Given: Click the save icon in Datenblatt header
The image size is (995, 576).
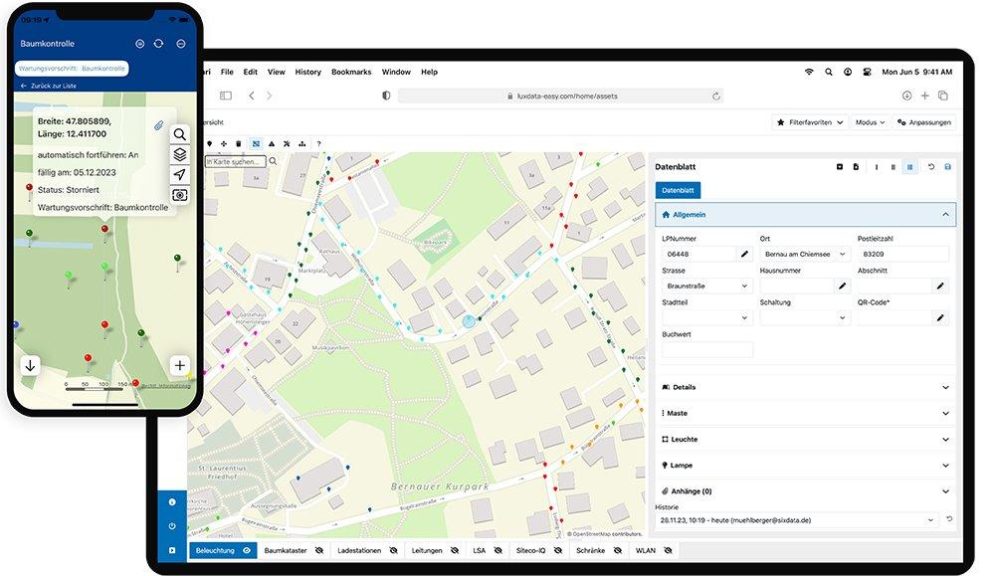Looking at the screenshot, I should pyautogui.click(x=947, y=167).
